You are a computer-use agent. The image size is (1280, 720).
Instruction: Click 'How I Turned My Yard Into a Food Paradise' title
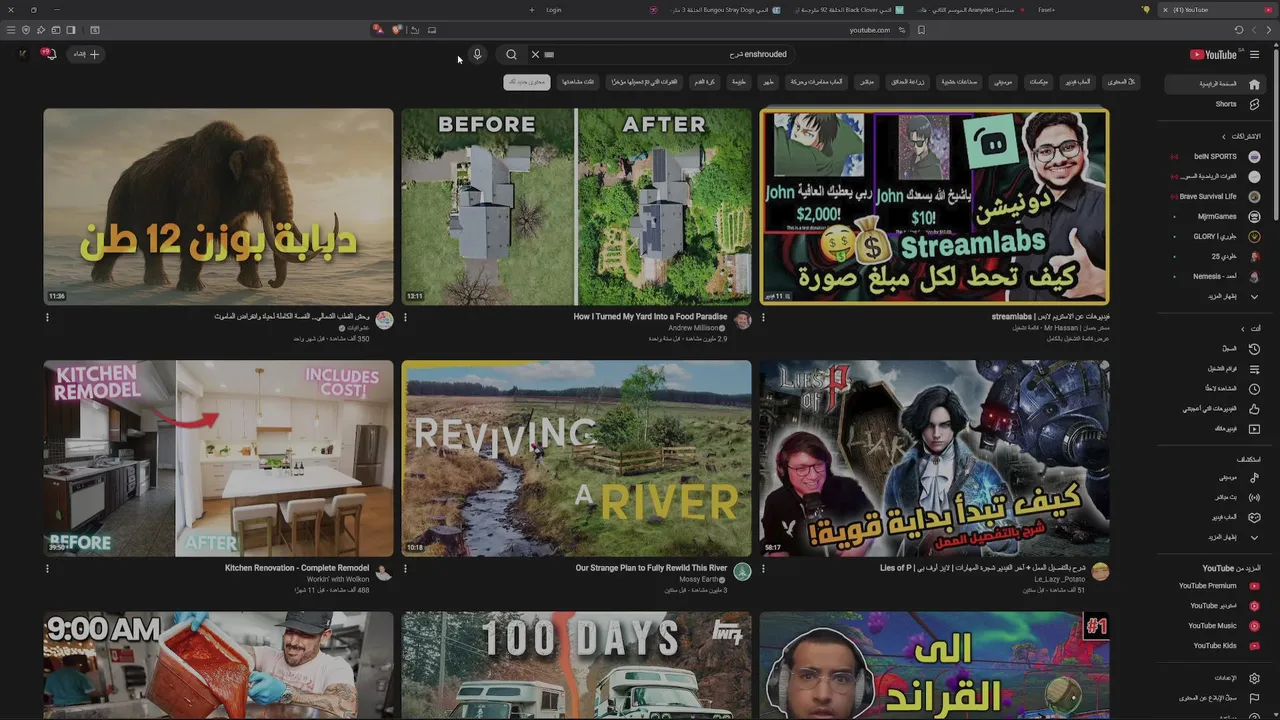(x=650, y=316)
